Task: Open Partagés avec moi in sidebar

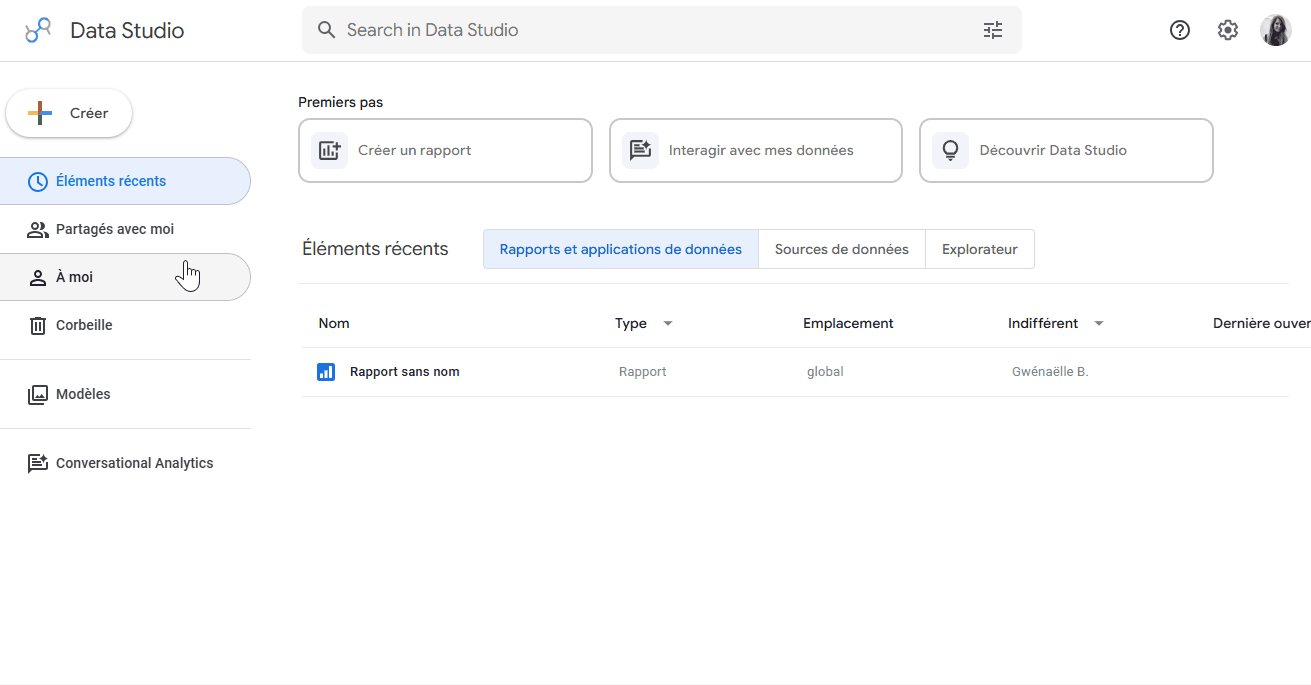Action: 125,229
